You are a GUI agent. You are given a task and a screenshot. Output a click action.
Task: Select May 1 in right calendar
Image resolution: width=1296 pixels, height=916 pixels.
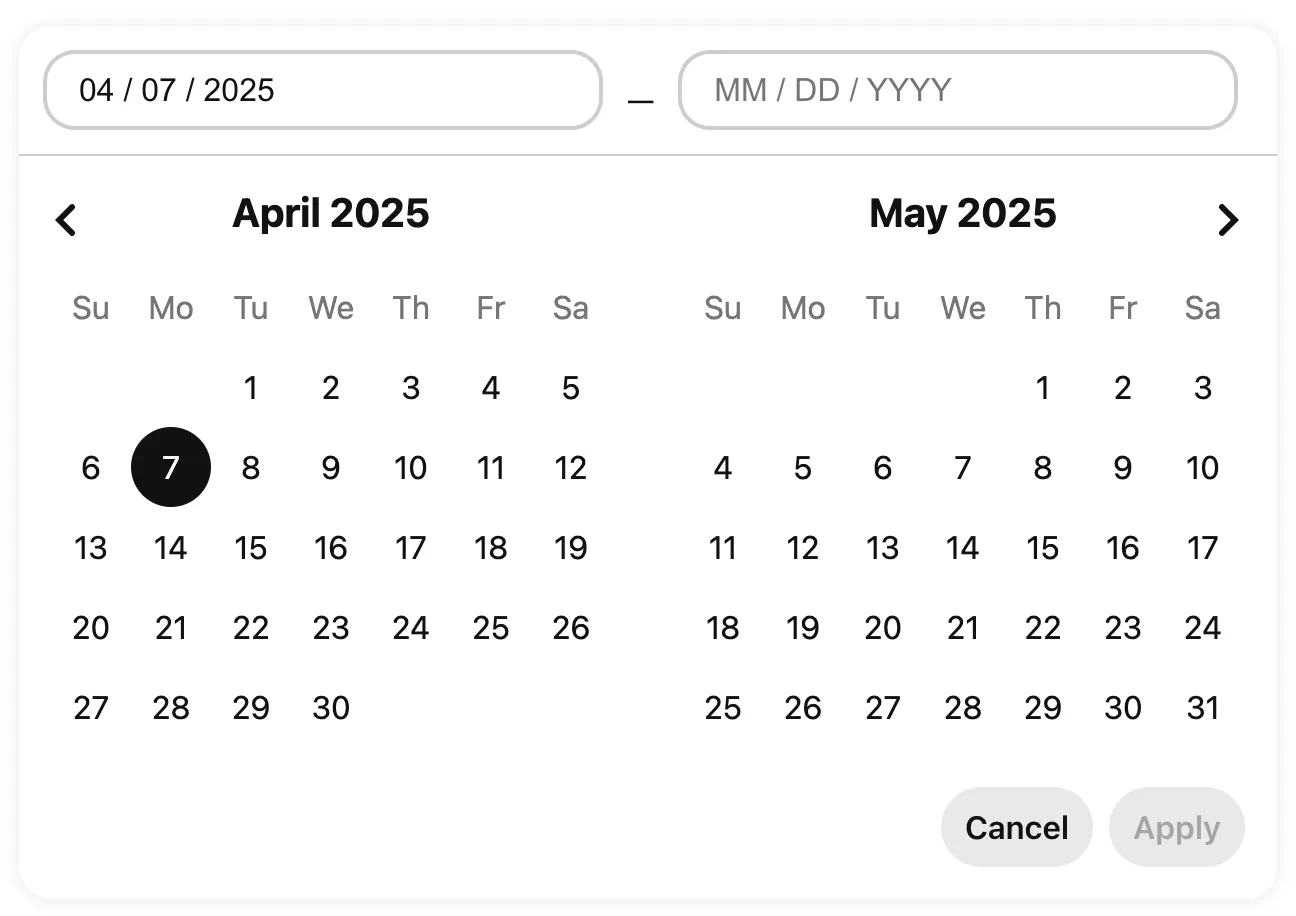(x=1043, y=388)
